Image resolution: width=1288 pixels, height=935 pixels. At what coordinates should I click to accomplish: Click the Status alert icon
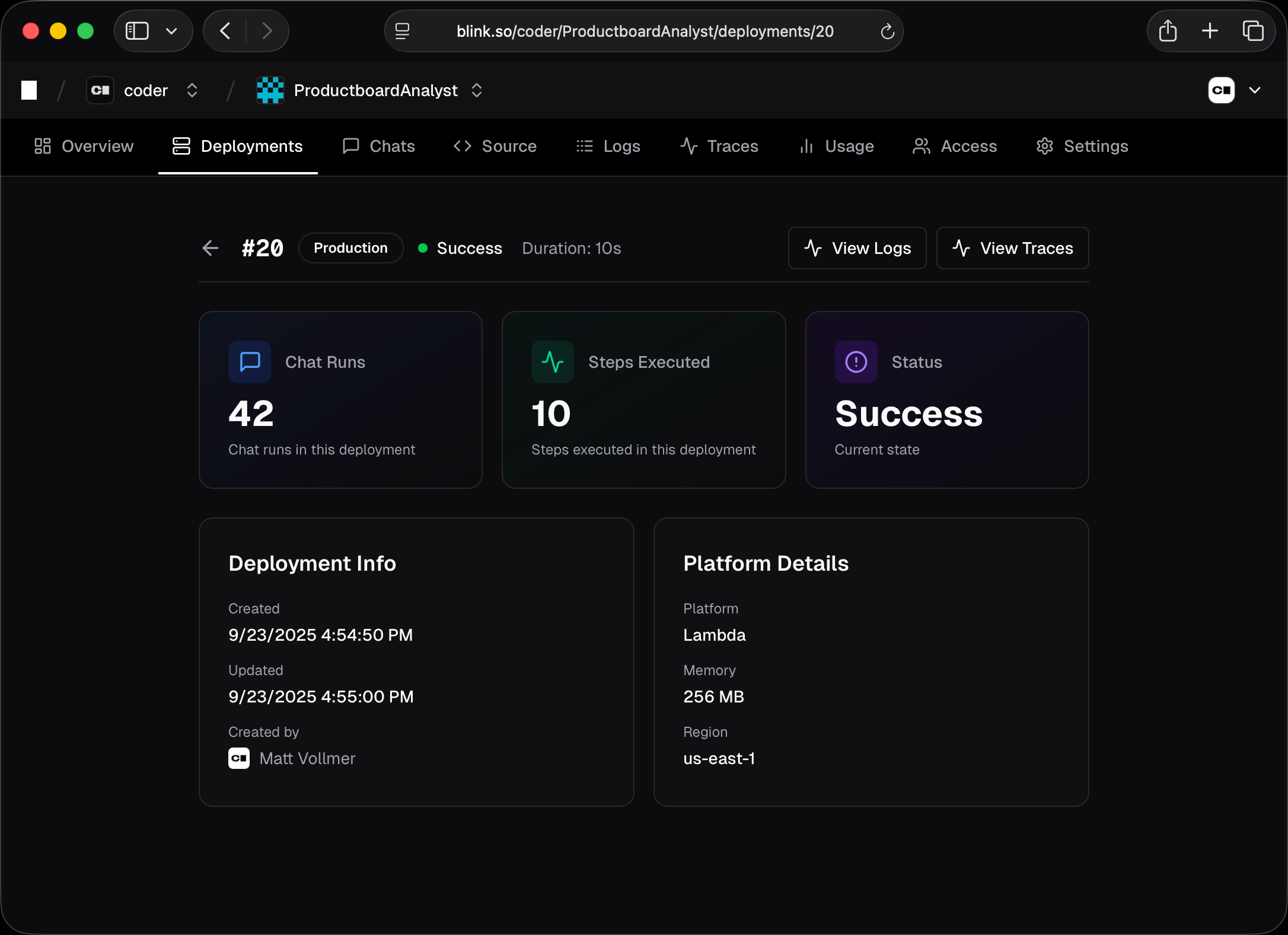(855, 362)
